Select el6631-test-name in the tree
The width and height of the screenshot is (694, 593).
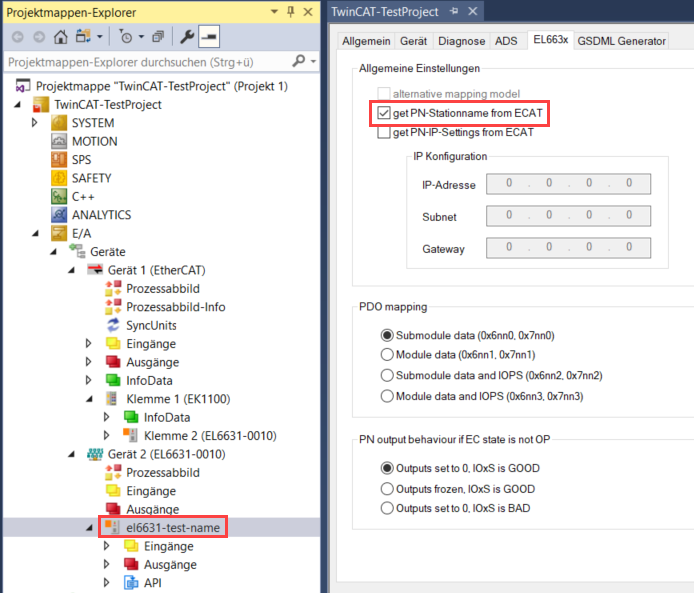173,528
